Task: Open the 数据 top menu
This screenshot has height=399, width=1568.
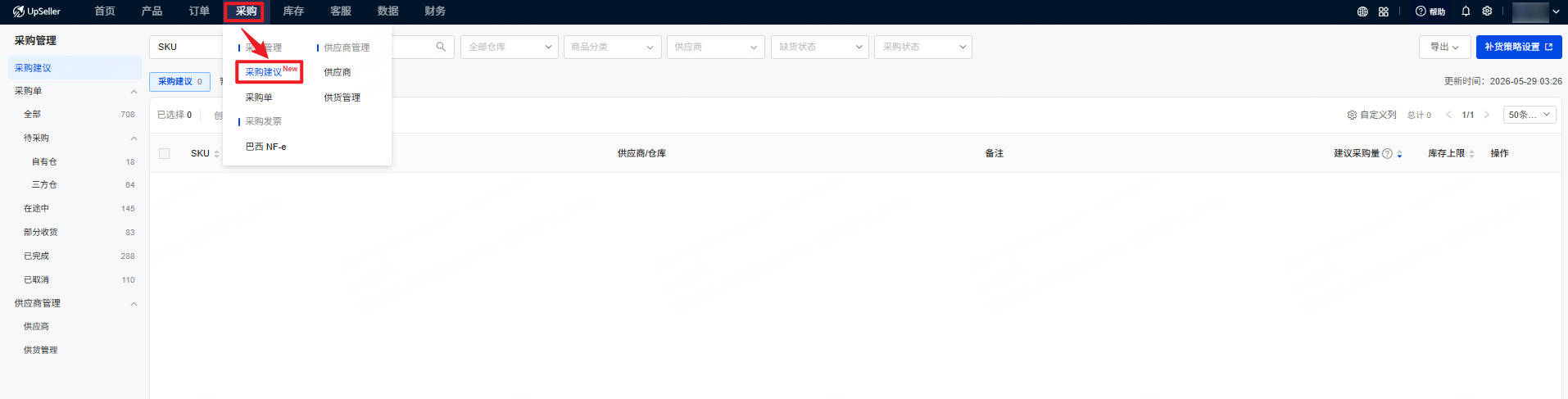Action: click(x=387, y=11)
